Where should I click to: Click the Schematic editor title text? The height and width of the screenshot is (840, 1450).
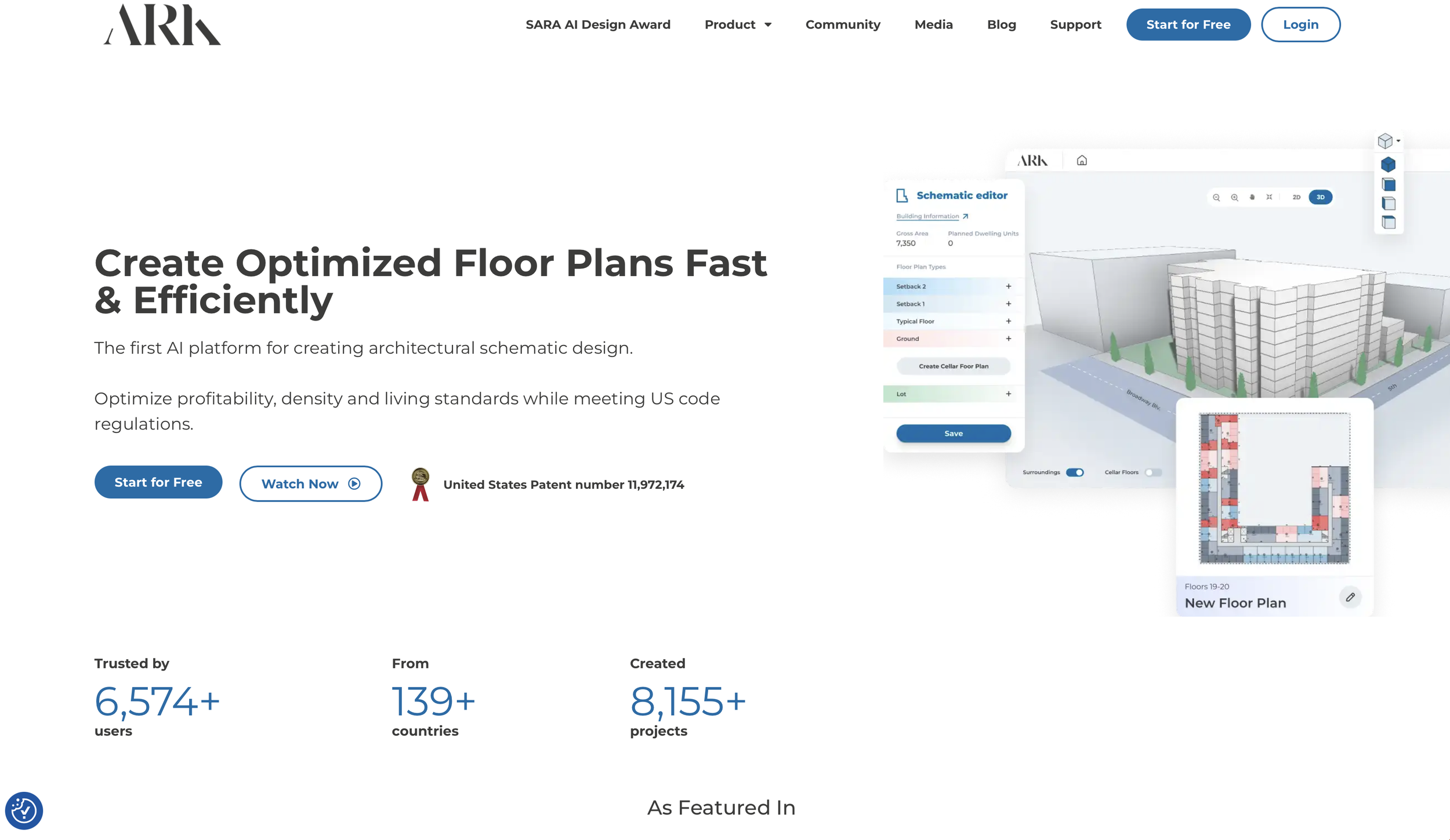pyautogui.click(x=962, y=195)
